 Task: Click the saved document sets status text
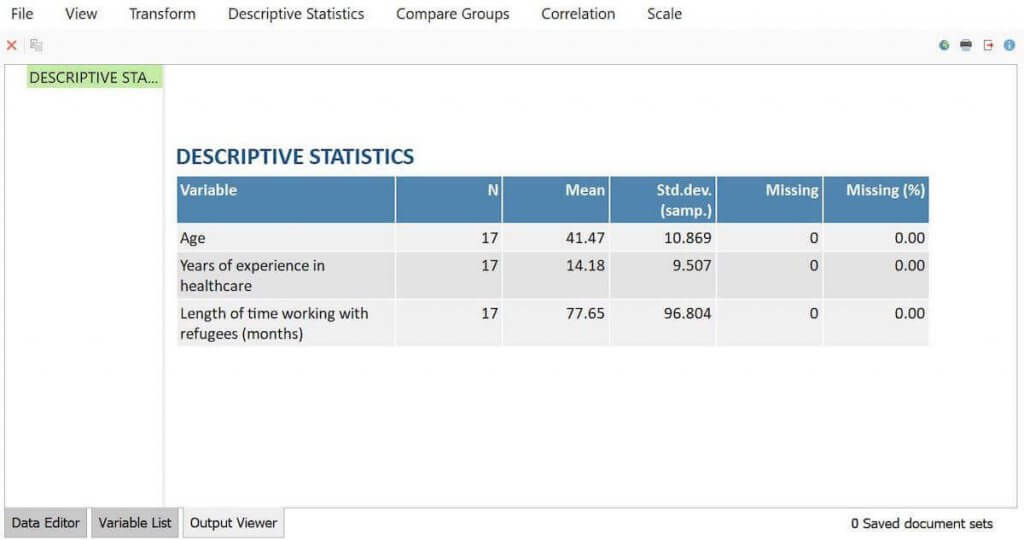coord(921,523)
